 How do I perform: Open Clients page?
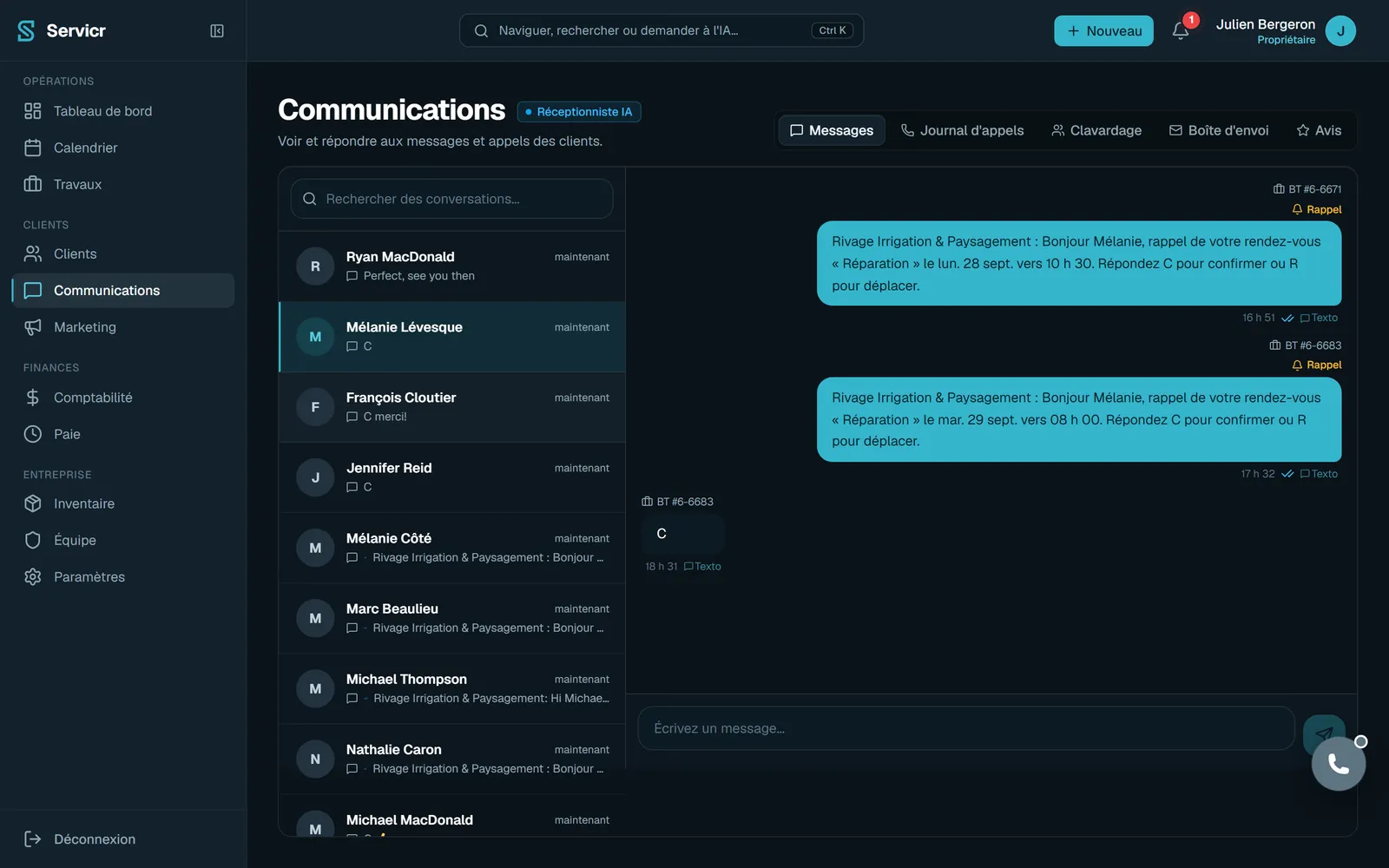coord(122,253)
